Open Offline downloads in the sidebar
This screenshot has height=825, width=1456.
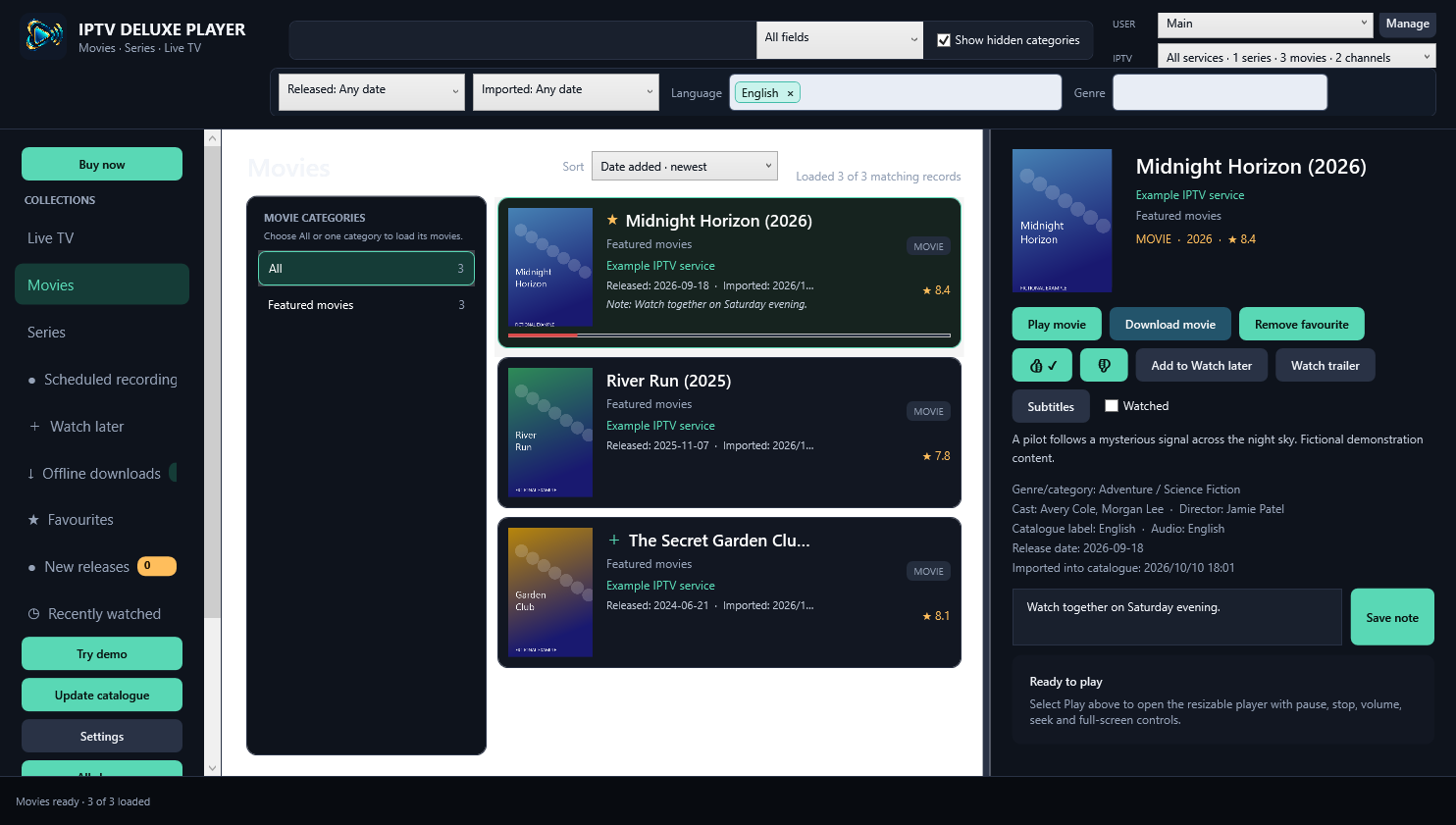[102, 474]
